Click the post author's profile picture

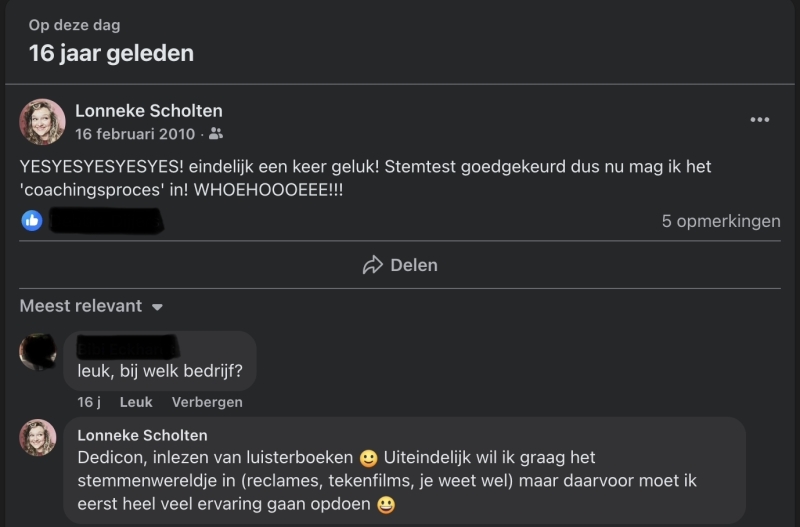tap(43, 122)
